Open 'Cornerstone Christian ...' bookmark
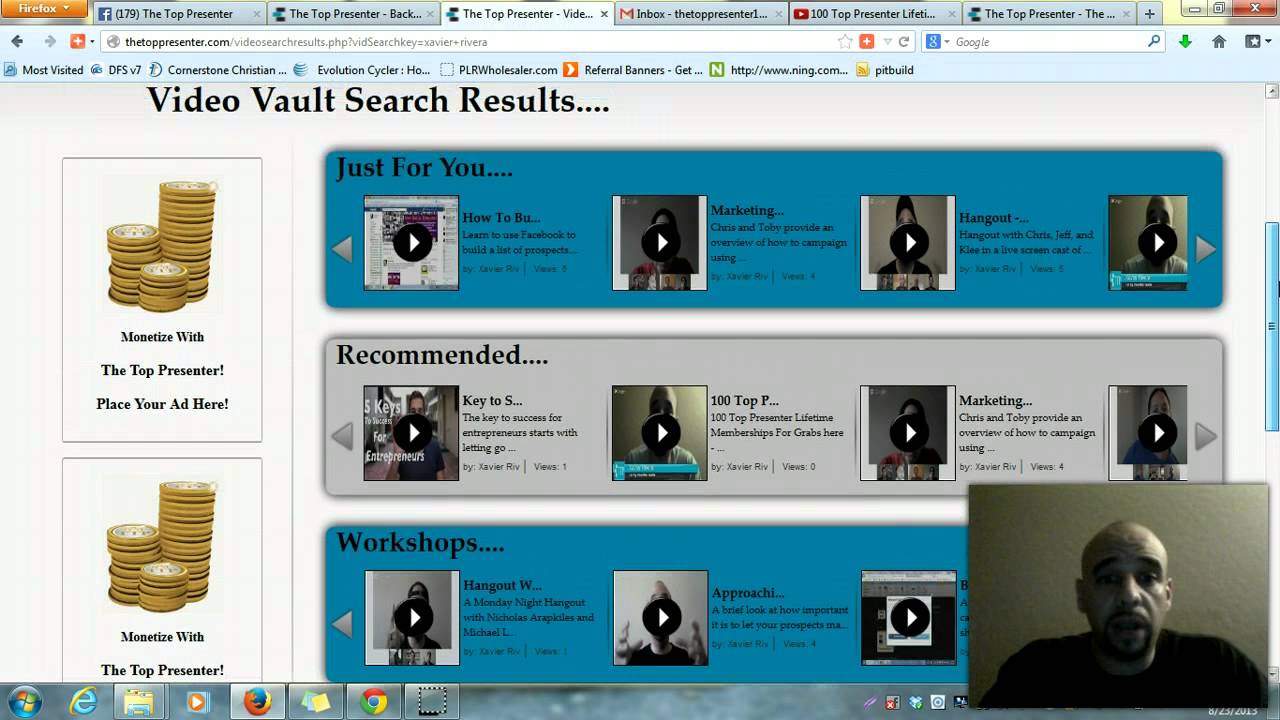Image resolution: width=1280 pixels, height=720 pixels. point(217,70)
